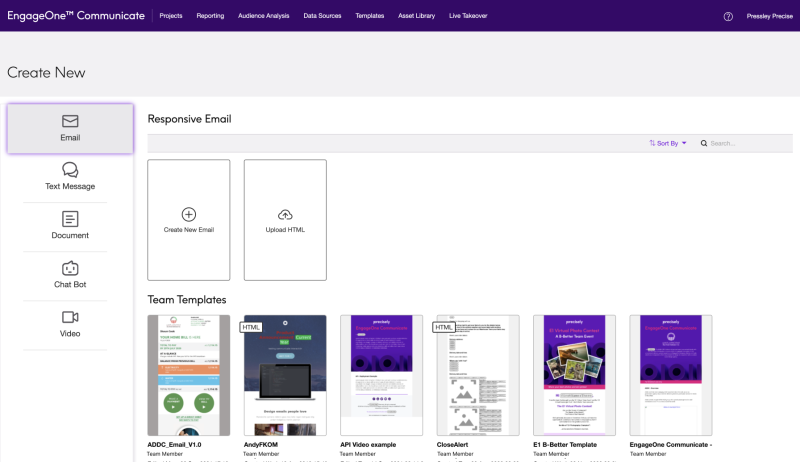Click the CloseAlert template name
This screenshot has width=800, height=462.
[x=452, y=445]
